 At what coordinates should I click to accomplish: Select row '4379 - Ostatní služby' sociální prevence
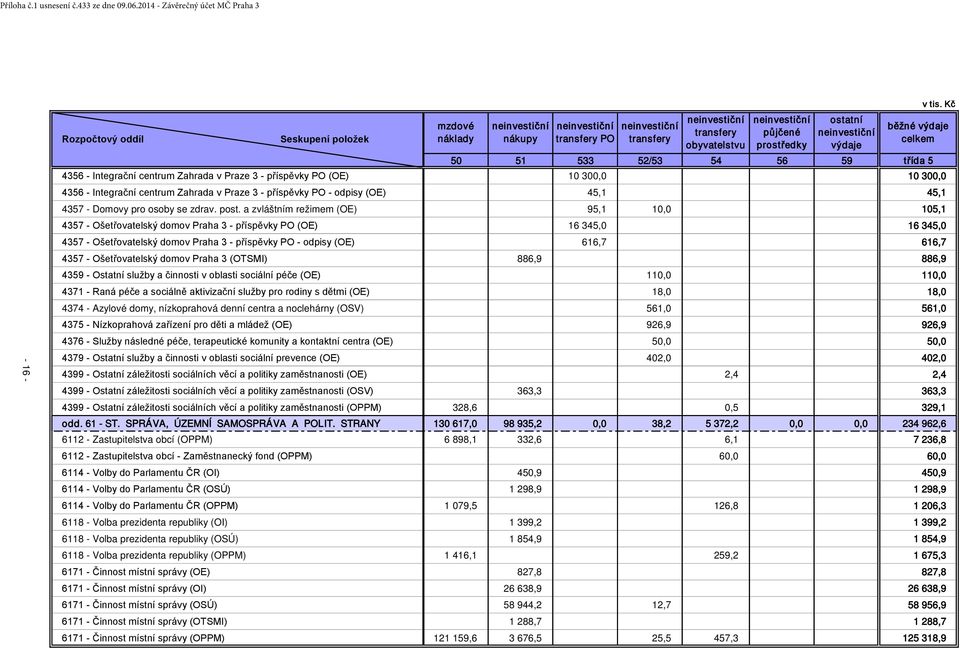503,358
